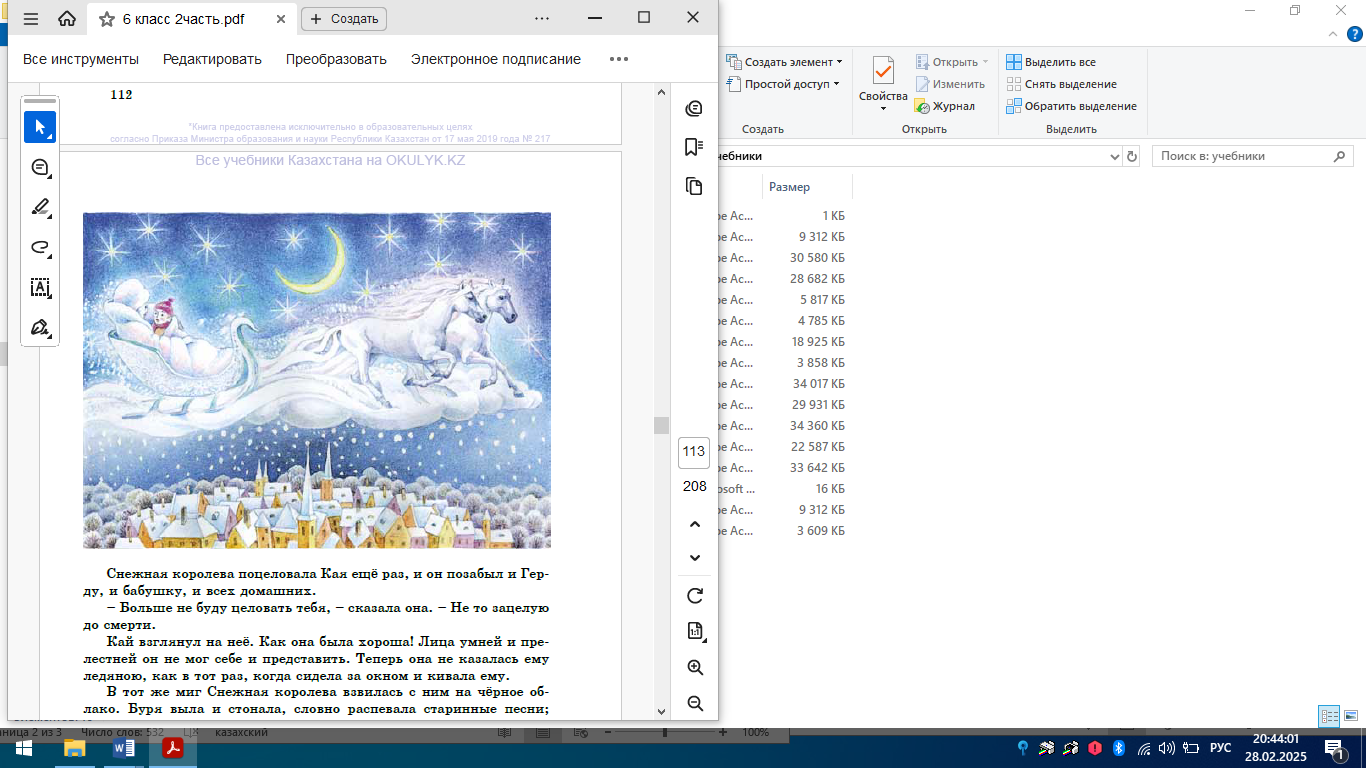
Task: Click the PDF scrollbar up arrow
Action: coord(661,91)
